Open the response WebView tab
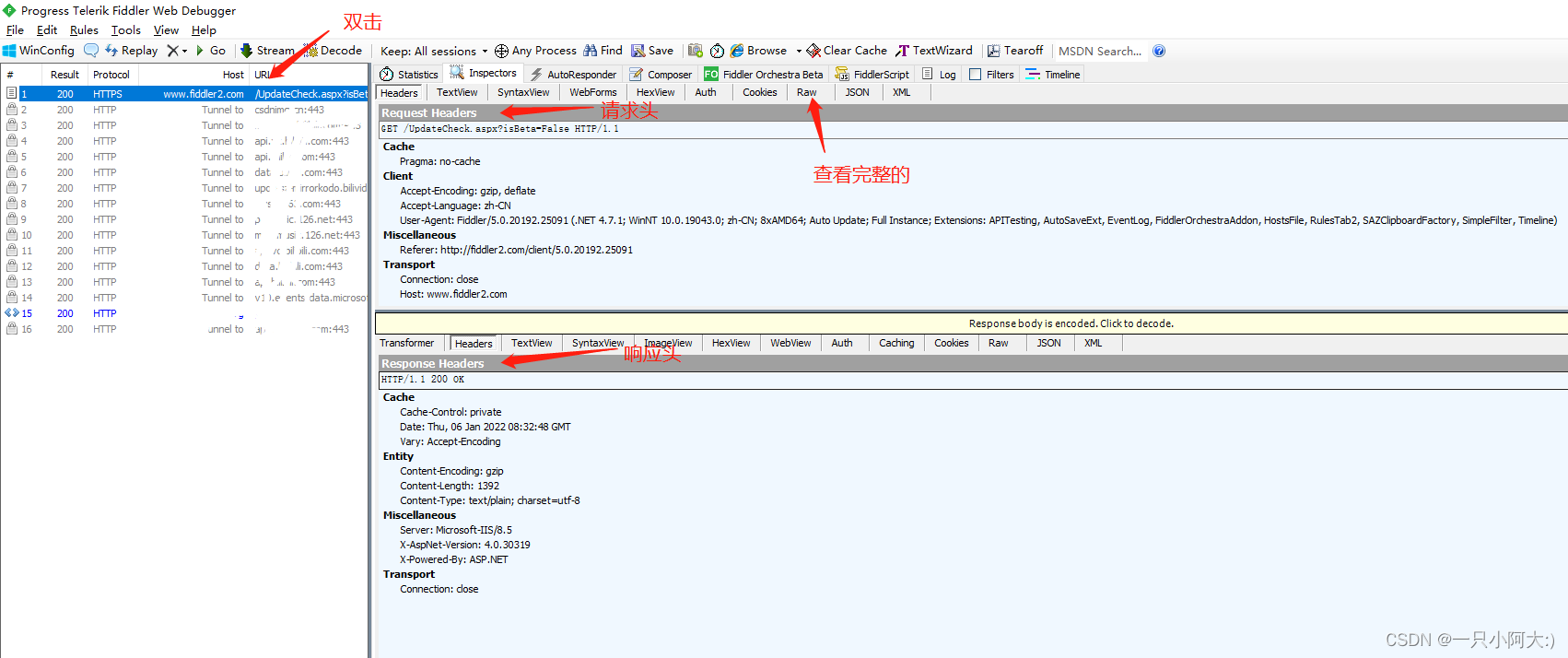 790,343
